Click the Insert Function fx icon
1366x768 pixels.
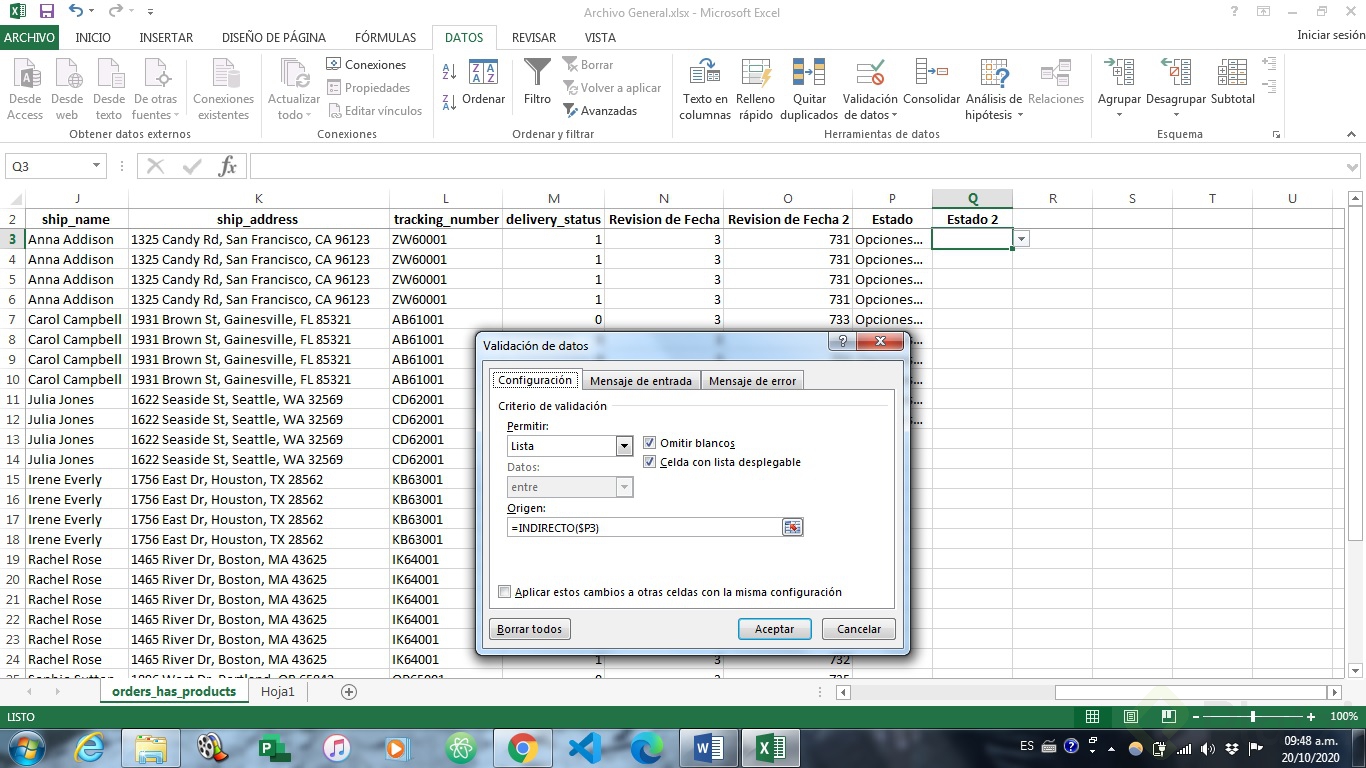tap(228, 166)
